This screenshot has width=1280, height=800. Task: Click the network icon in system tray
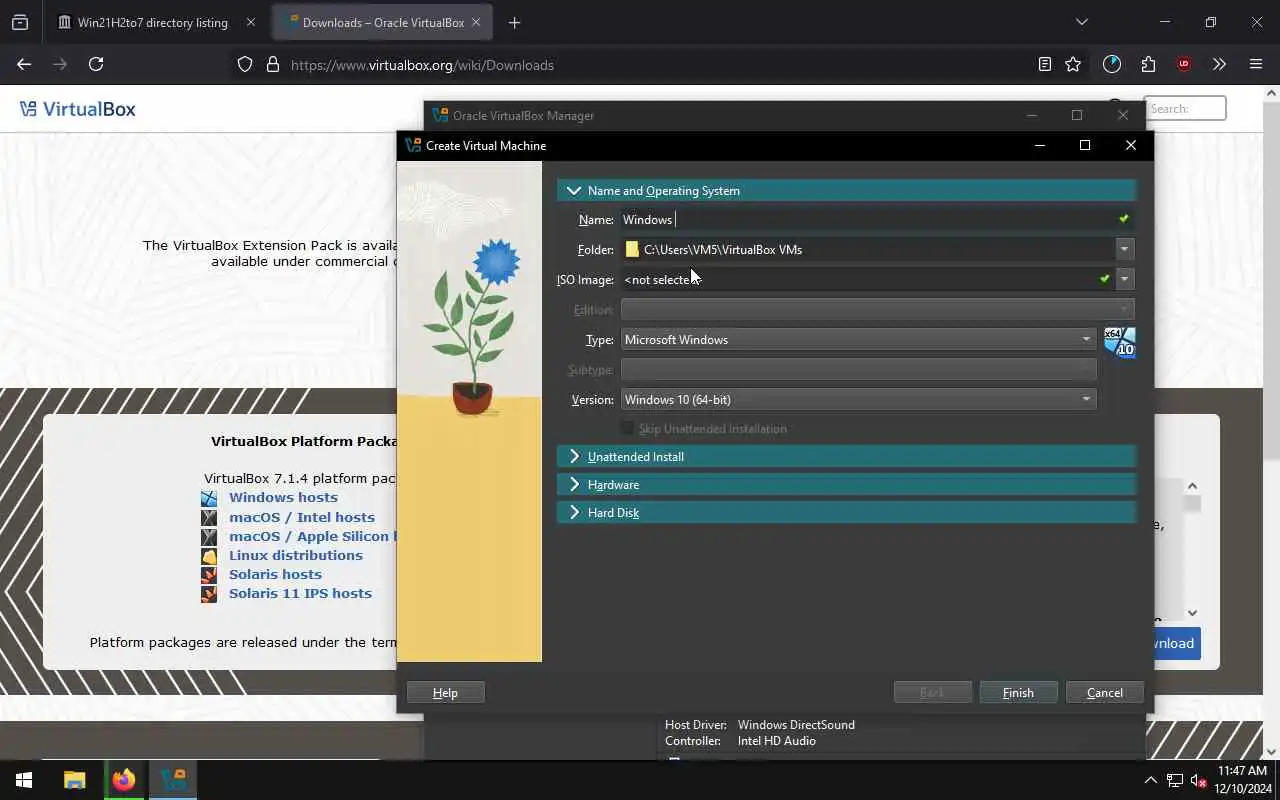coord(1175,780)
